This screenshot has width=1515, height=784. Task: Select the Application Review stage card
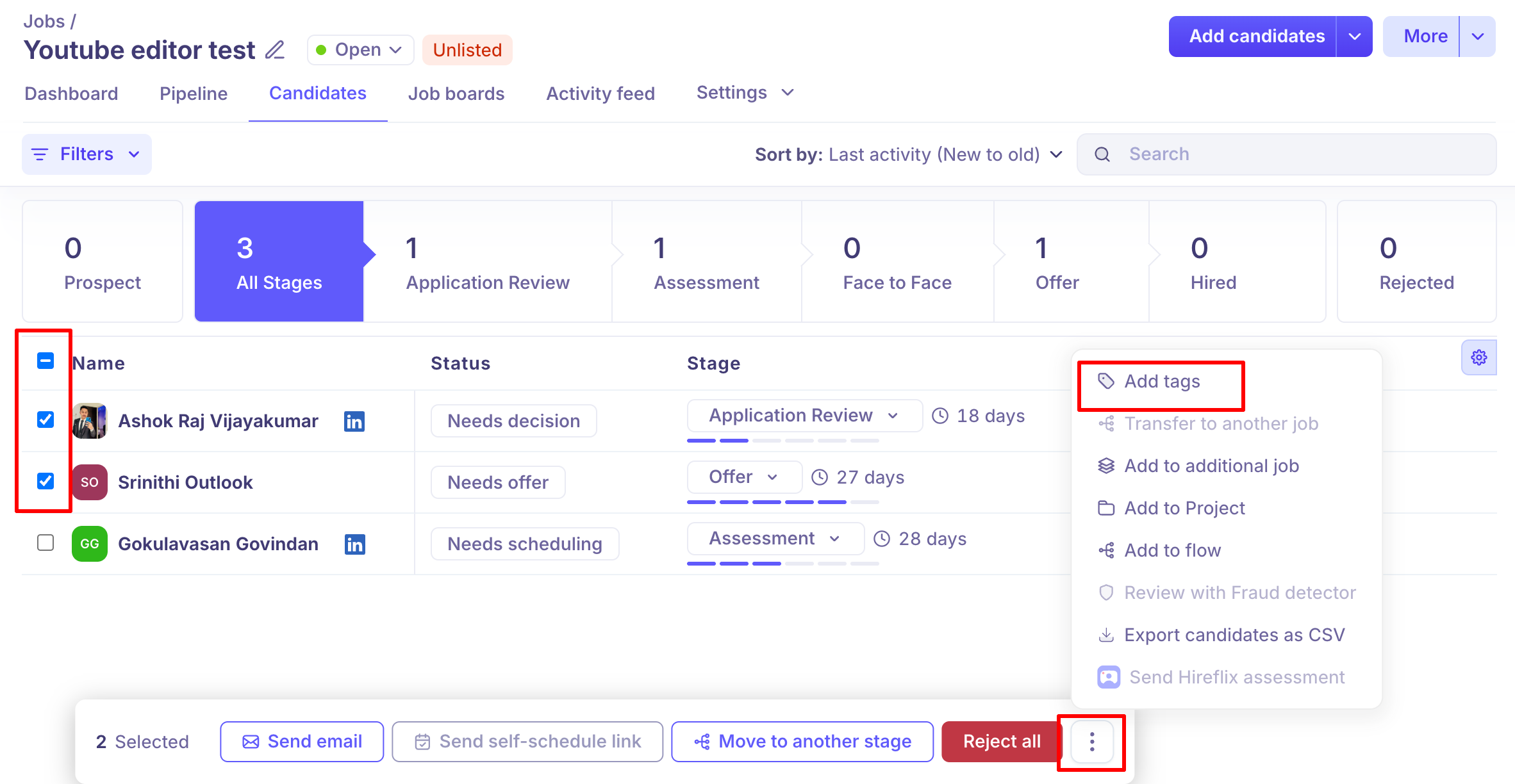point(488,261)
